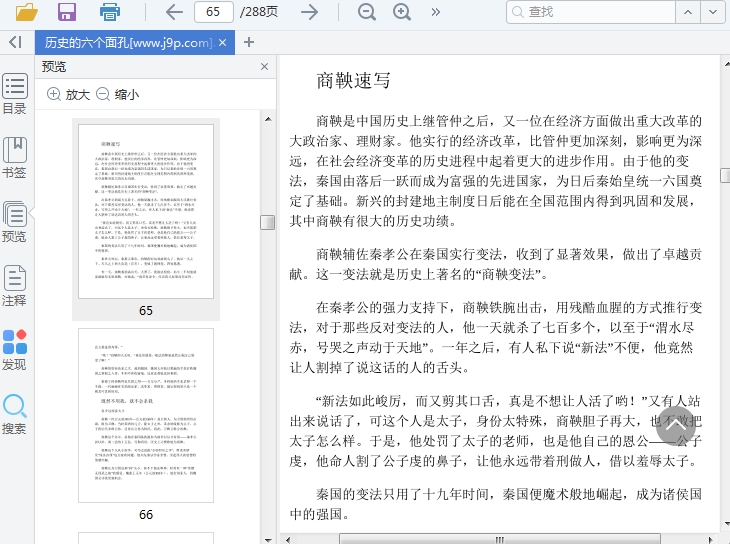Click the print icon

pos(110,12)
